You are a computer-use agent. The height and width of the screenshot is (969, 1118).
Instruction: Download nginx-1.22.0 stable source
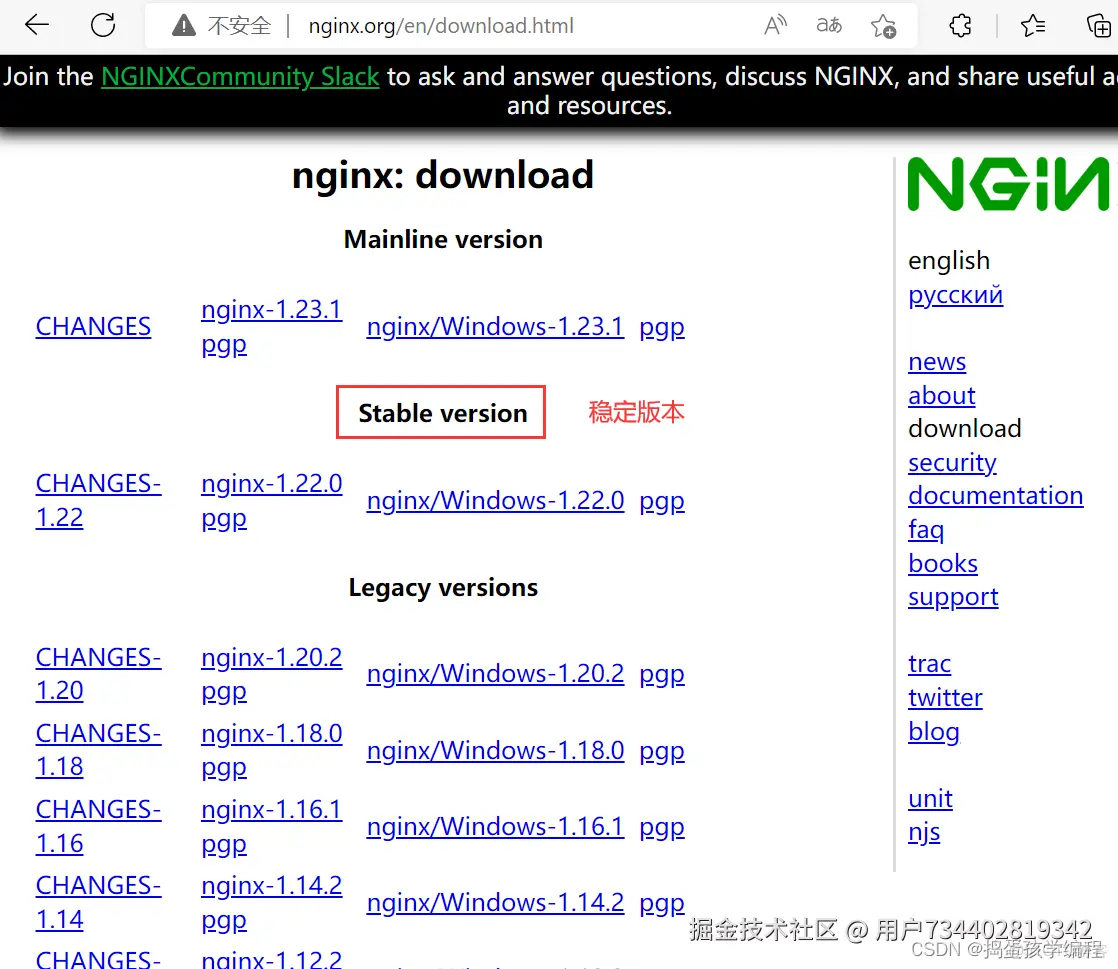pos(272,483)
